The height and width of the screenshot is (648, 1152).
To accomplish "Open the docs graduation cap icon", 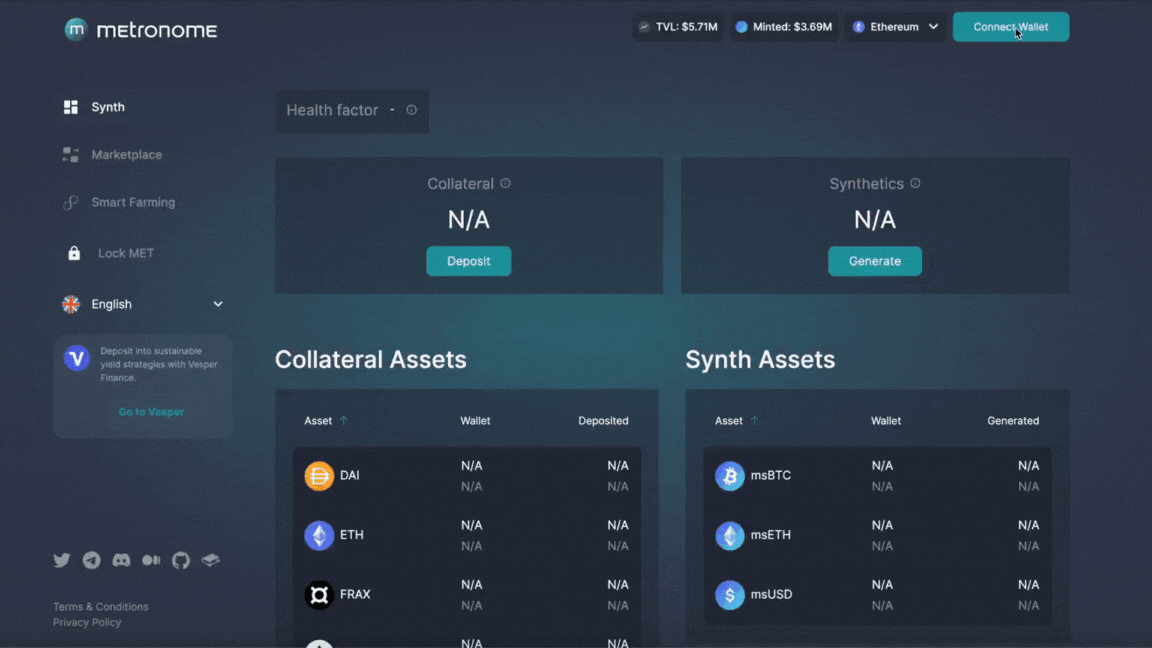I will point(211,561).
